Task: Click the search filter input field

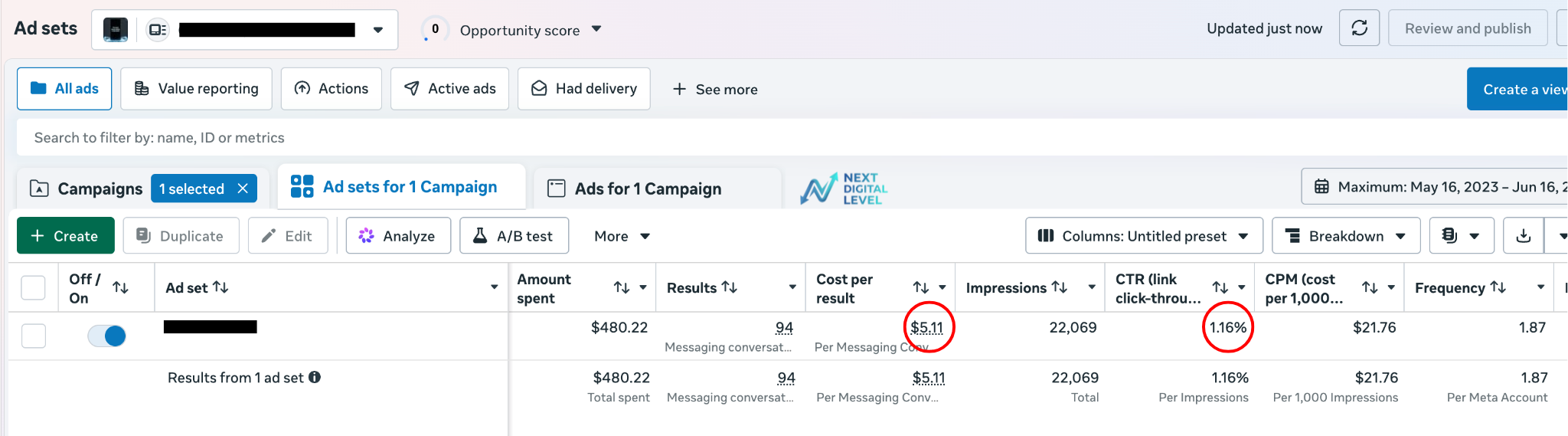Action: click(x=792, y=138)
